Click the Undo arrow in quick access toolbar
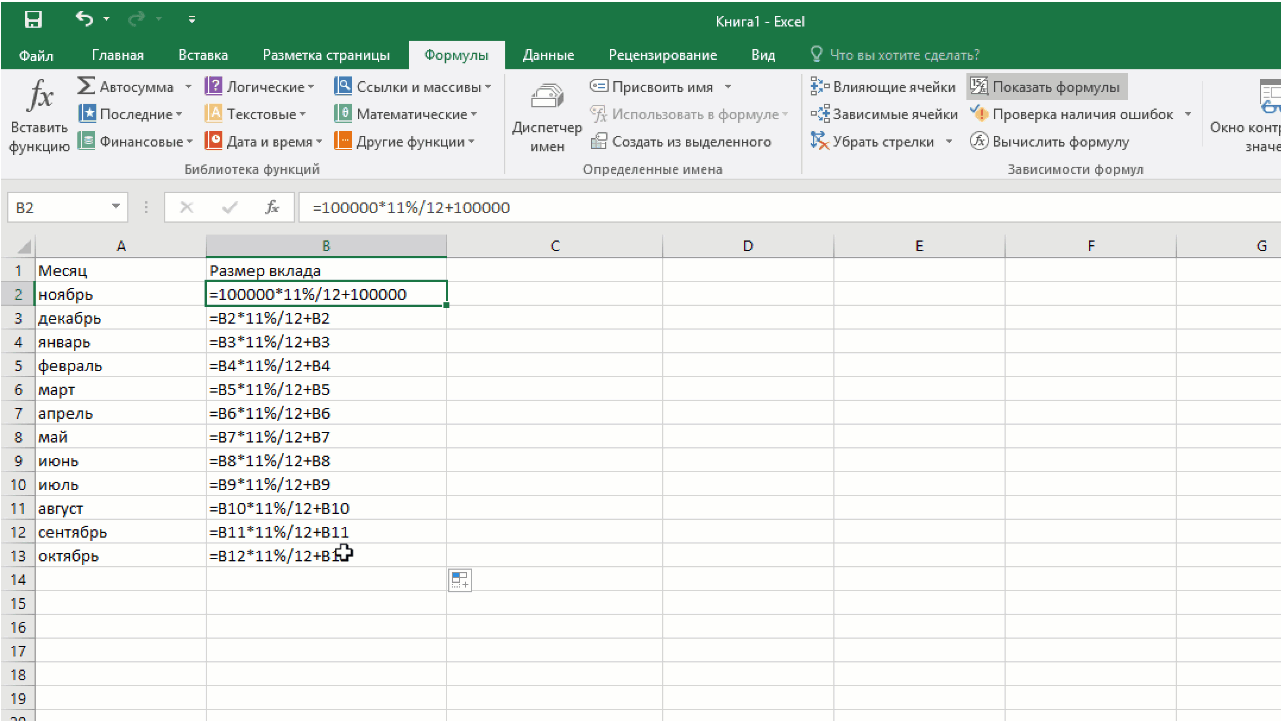1282x722 pixels. (x=86, y=20)
